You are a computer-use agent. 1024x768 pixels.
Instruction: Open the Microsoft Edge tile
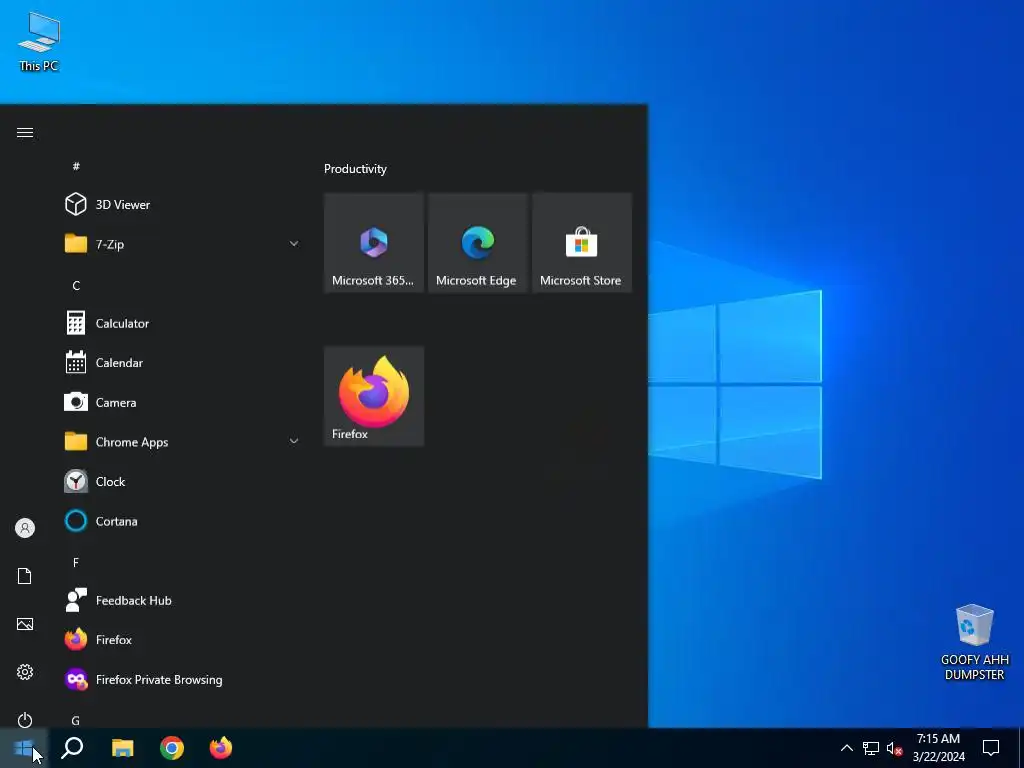(x=478, y=243)
